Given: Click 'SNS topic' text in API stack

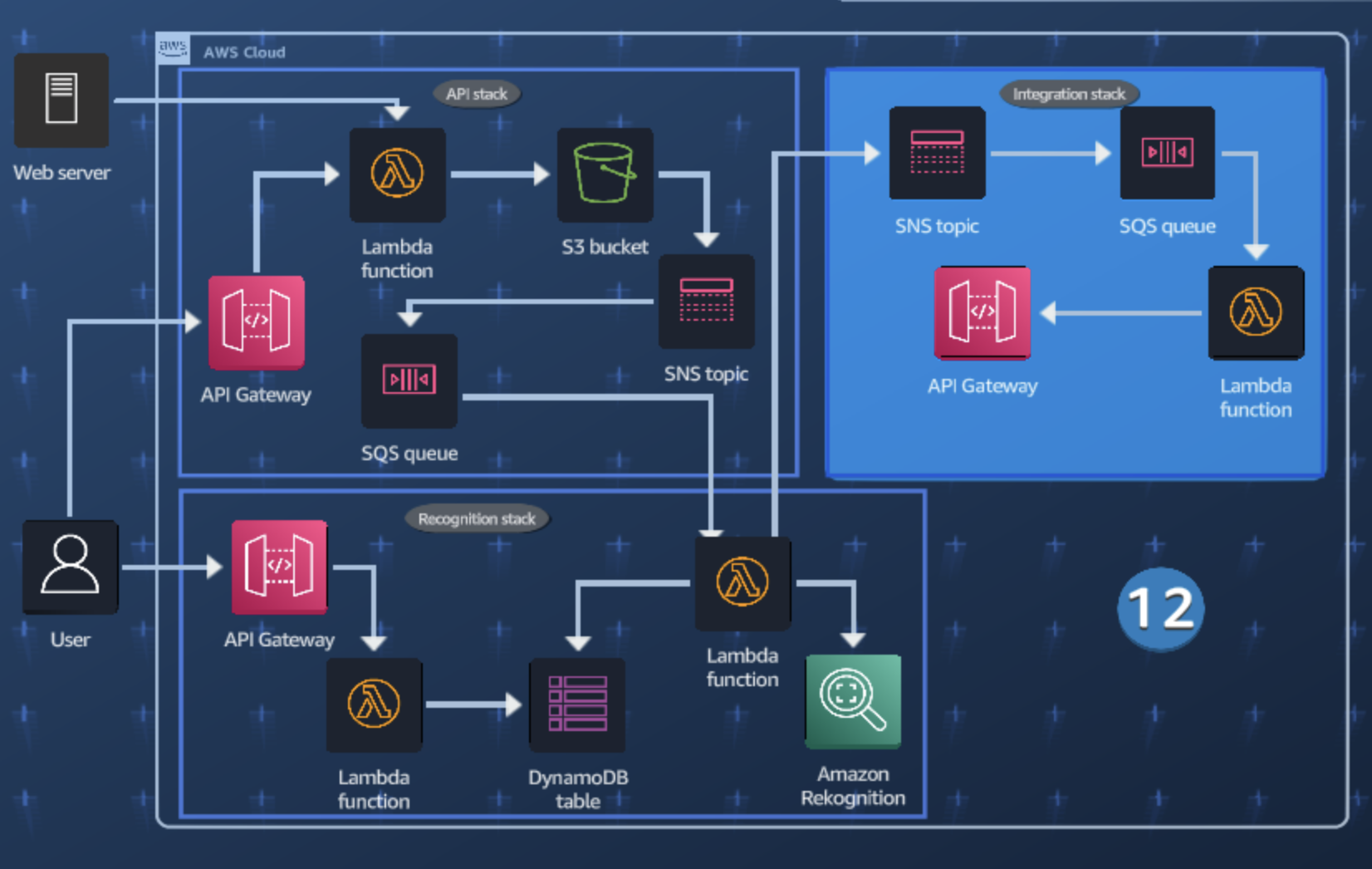Looking at the screenshot, I should point(706,374).
